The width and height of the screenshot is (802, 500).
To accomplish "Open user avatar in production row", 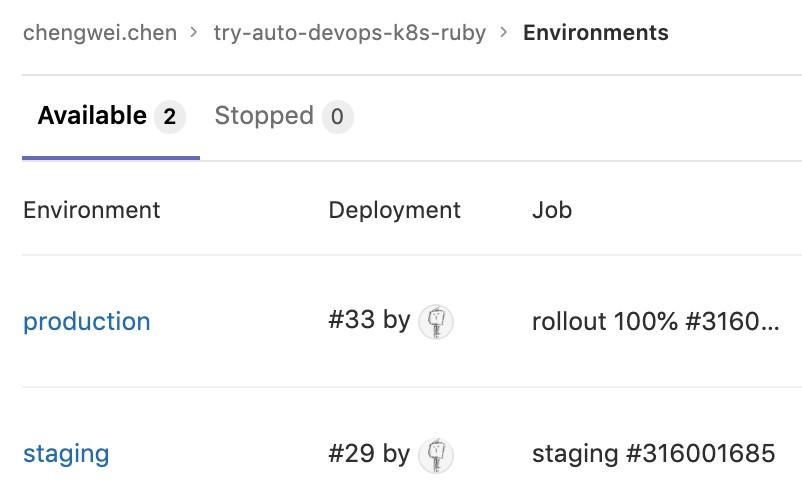I will tap(435, 321).
